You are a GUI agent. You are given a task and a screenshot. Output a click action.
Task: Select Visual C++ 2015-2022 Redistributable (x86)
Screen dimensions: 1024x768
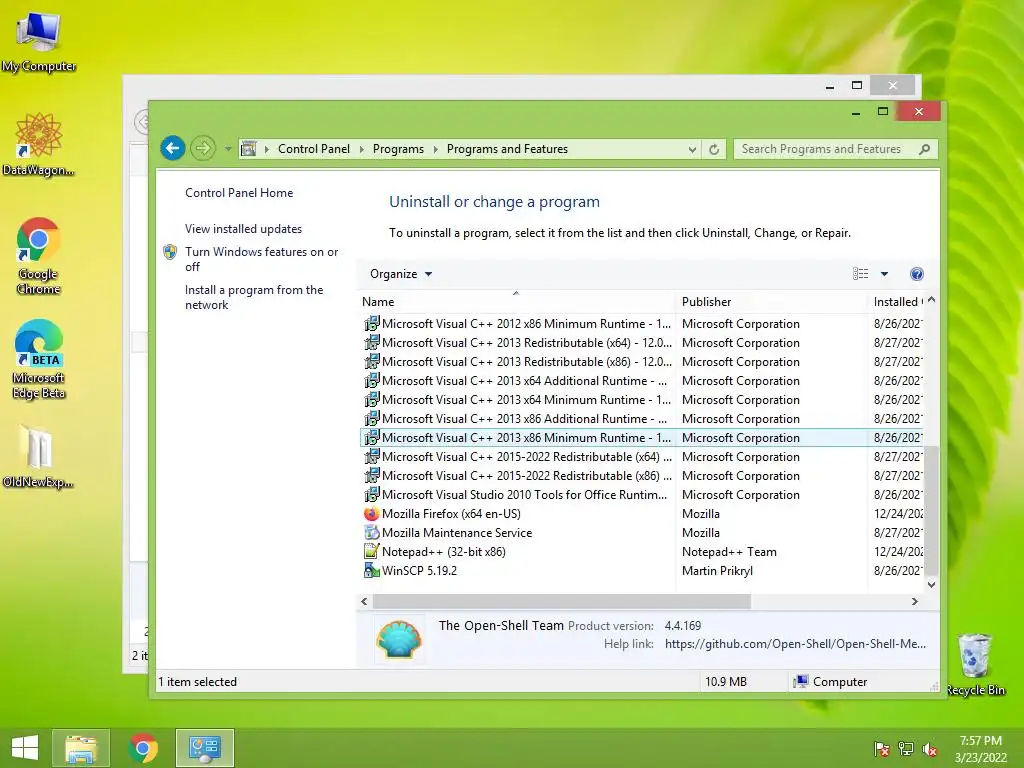(642, 475)
